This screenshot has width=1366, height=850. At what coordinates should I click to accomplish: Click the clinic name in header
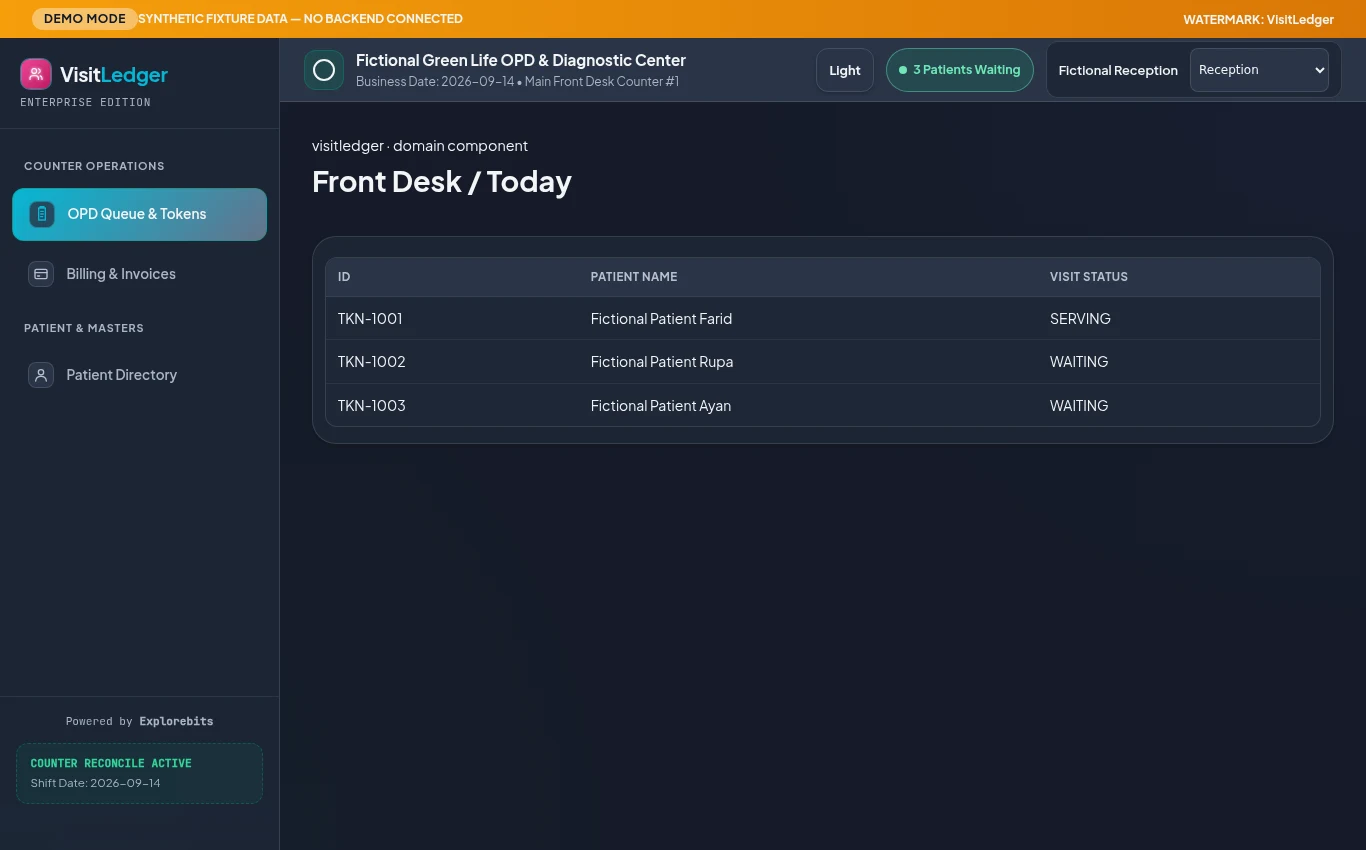point(521,60)
